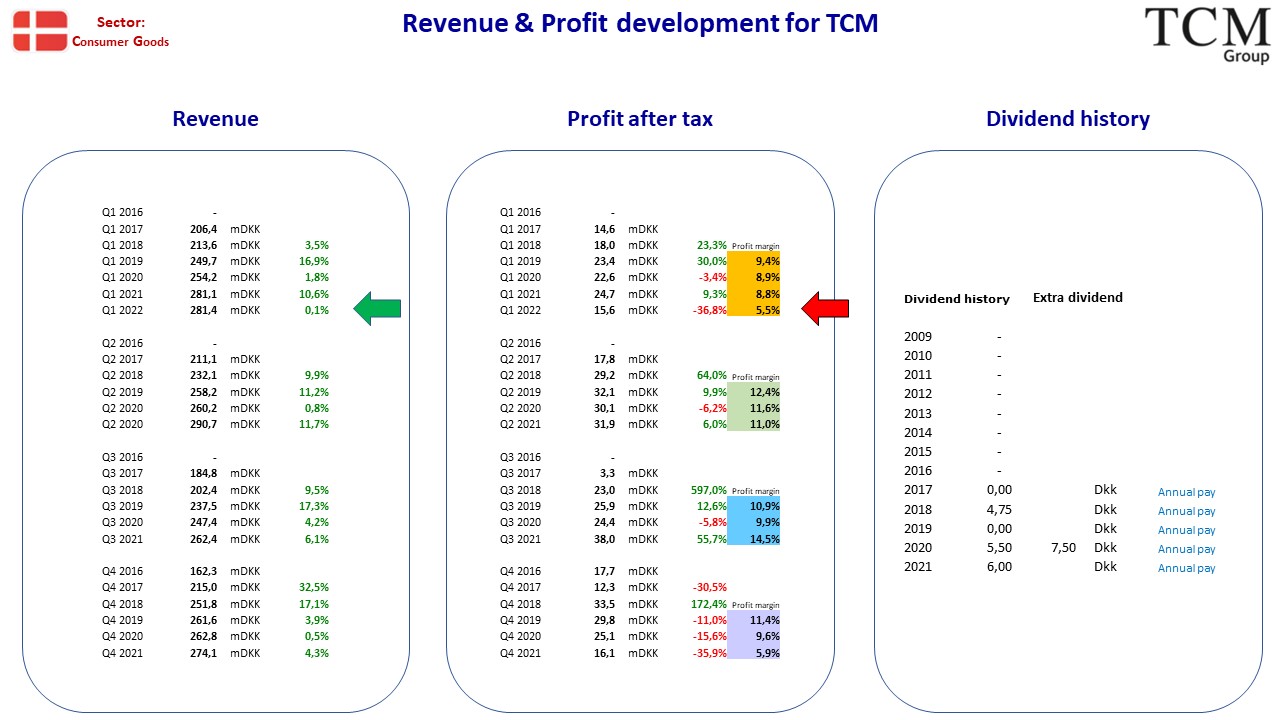Select the Revenue section heading
The height and width of the screenshot is (720, 1280).
pos(215,119)
